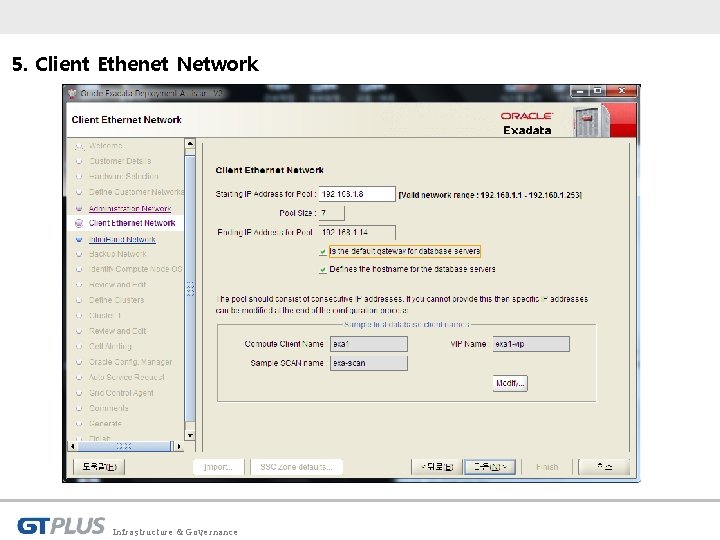Screen dimensions: 720x540
Task: Click the Modify... button
Action: (x=510, y=383)
